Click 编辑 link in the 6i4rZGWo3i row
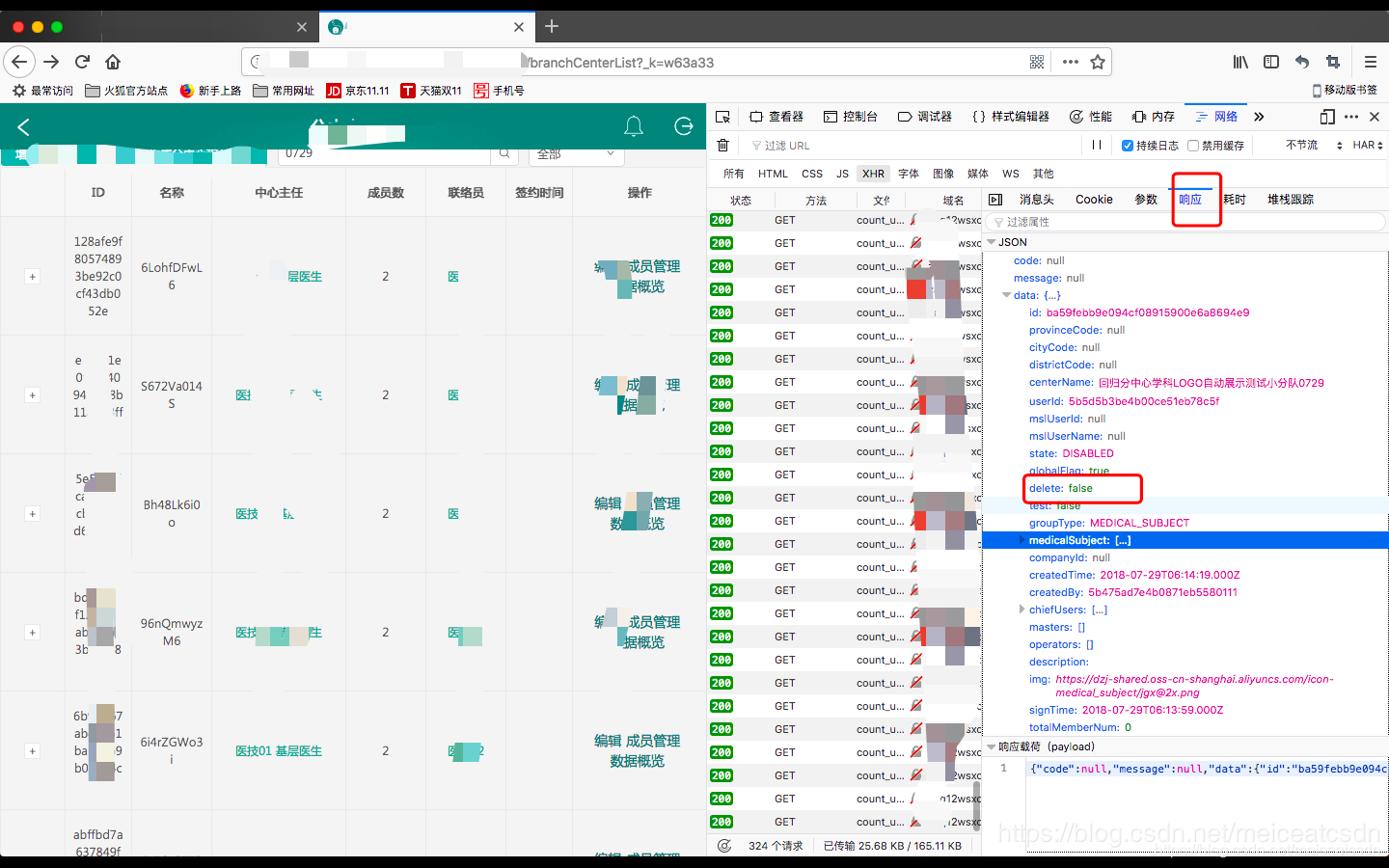The height and width of the screenshot is (868, 1389). click(608, 741)
